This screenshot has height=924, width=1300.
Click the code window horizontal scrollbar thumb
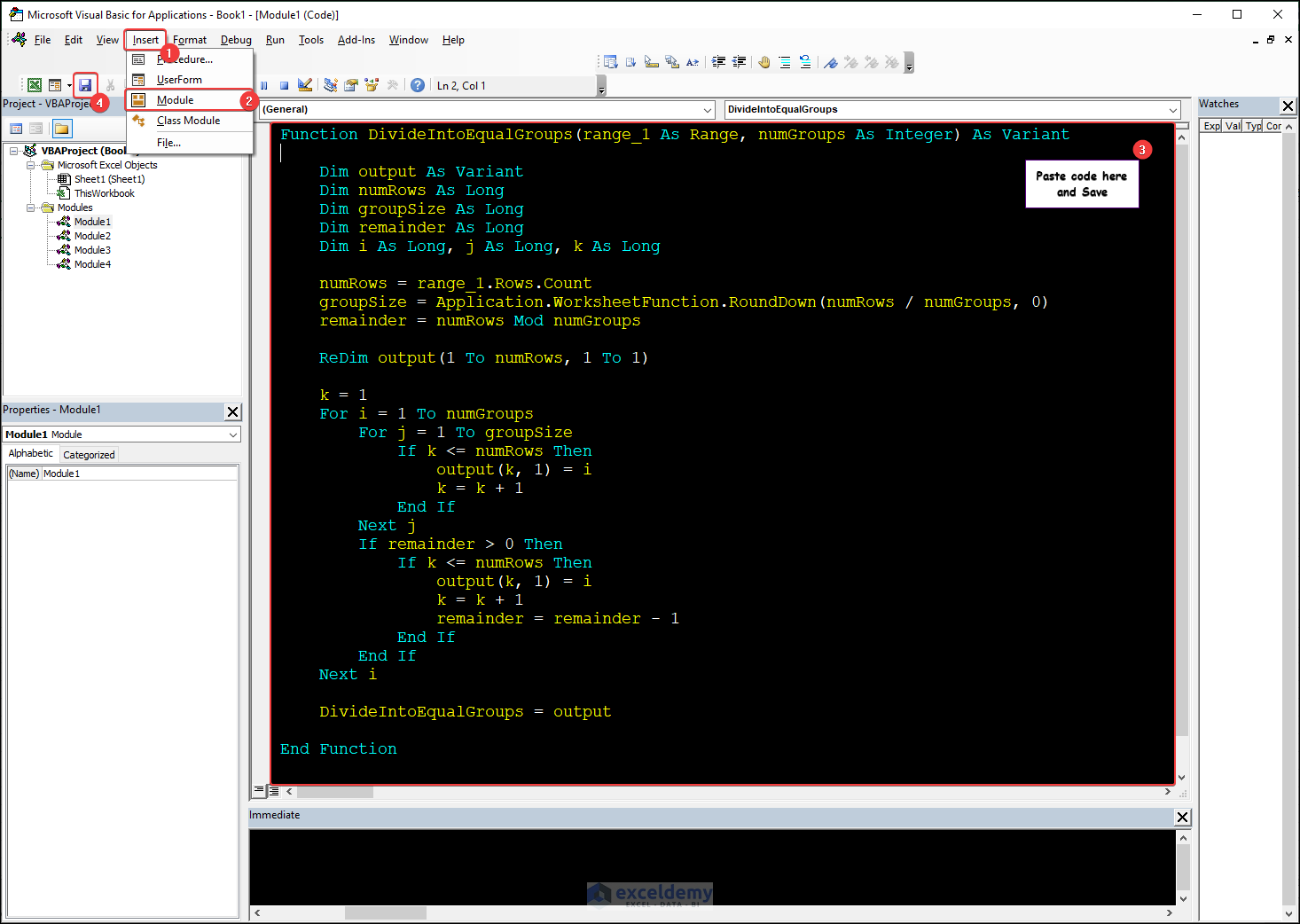334,792
